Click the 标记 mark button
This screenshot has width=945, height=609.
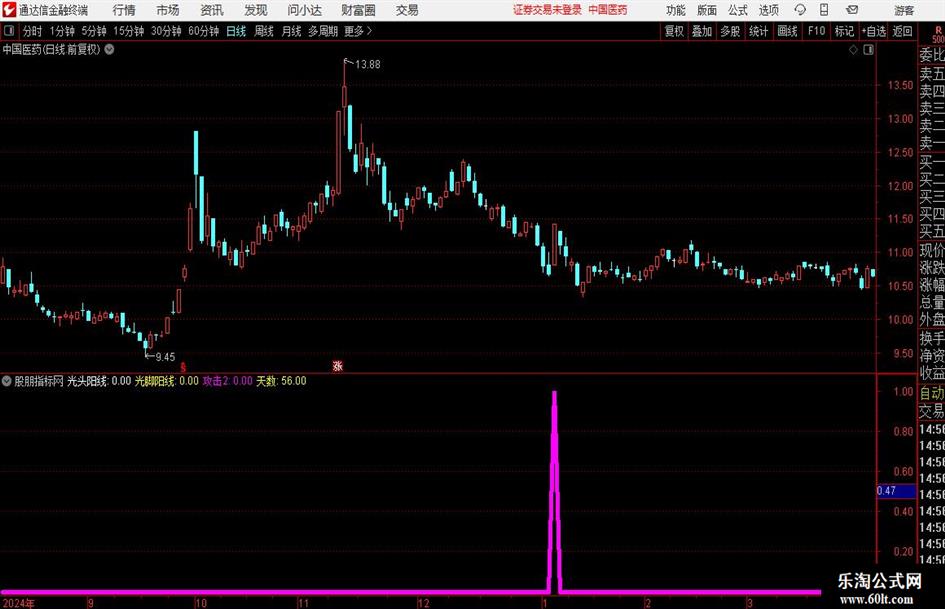point(844,31)
